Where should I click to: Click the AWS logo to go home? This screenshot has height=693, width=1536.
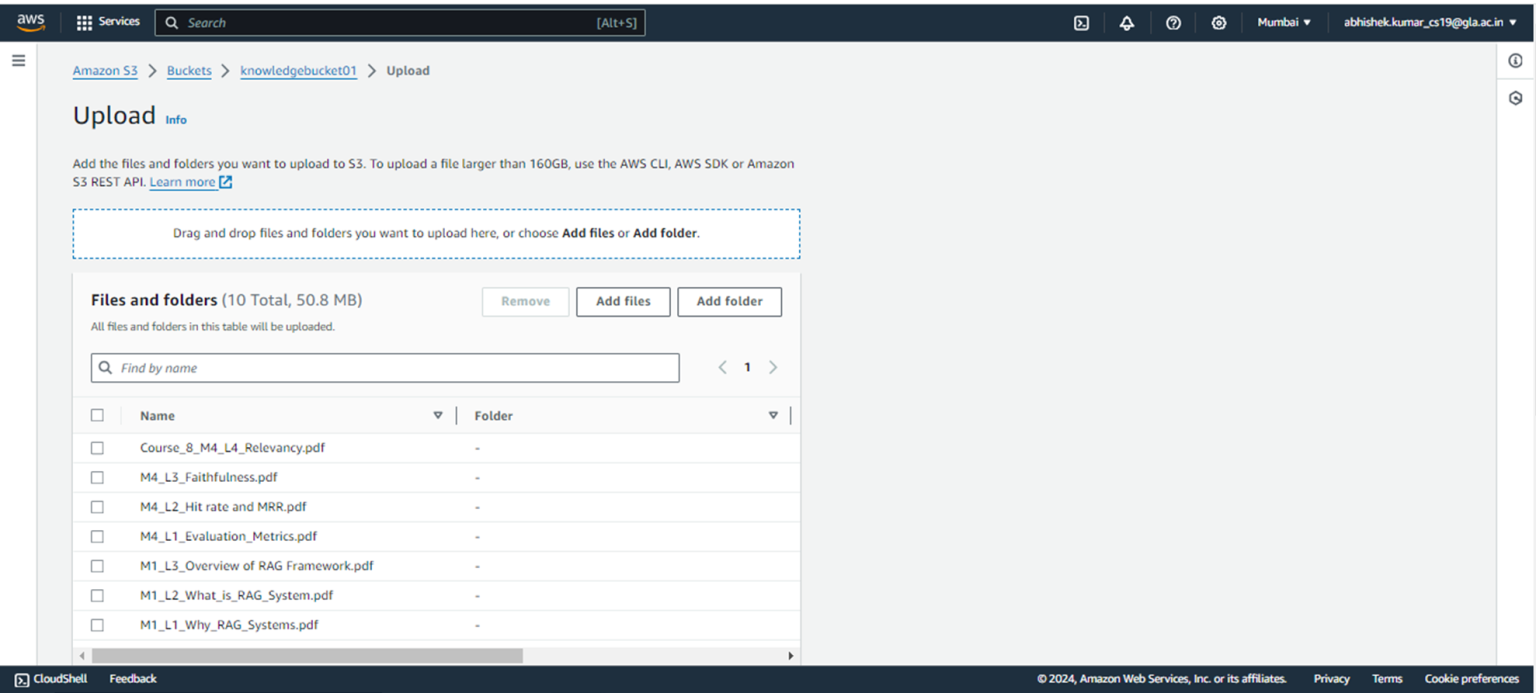29,21
